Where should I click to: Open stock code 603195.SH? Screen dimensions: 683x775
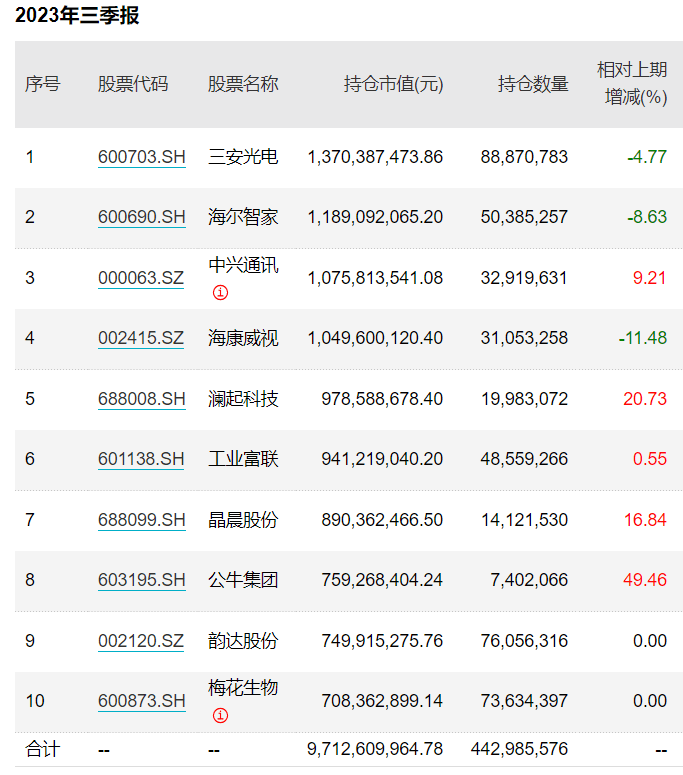click(x=141, y=580)
